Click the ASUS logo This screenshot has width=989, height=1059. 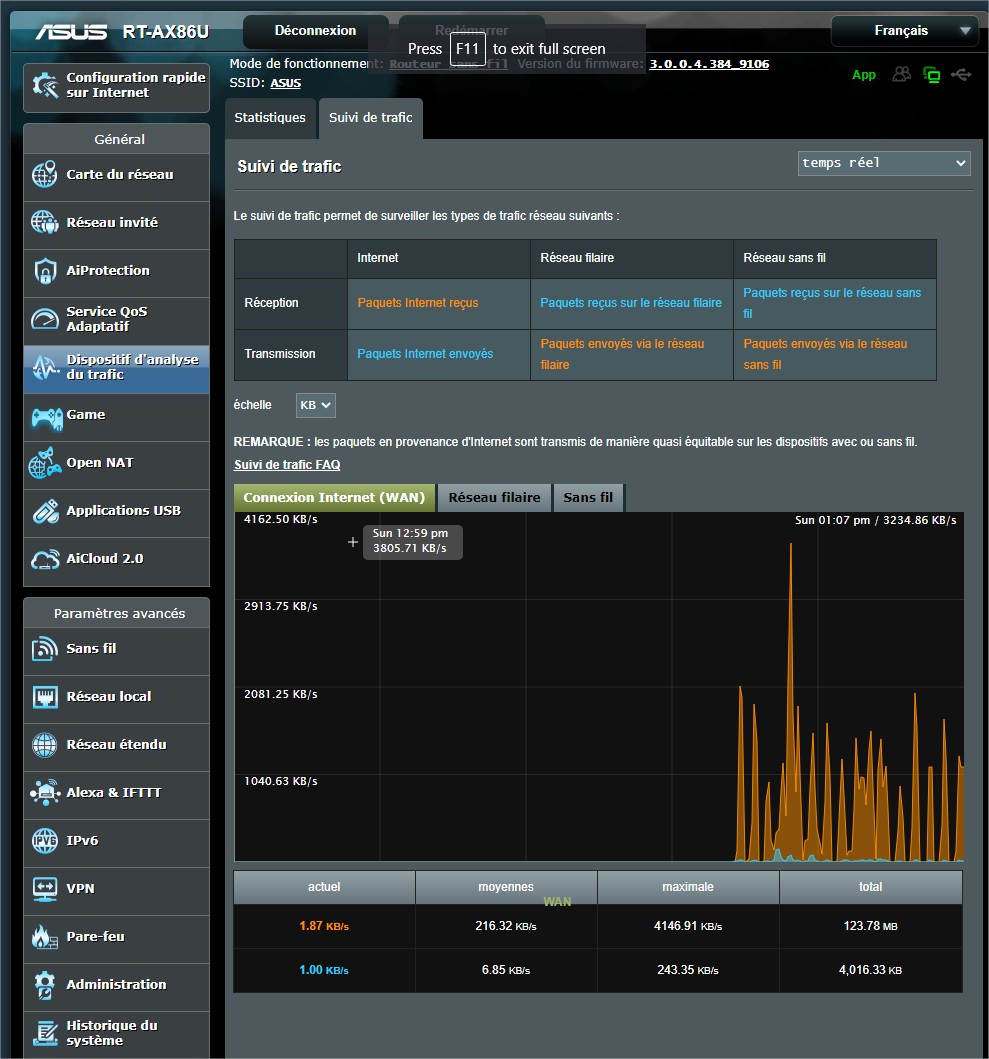click(x=71, y=32)
